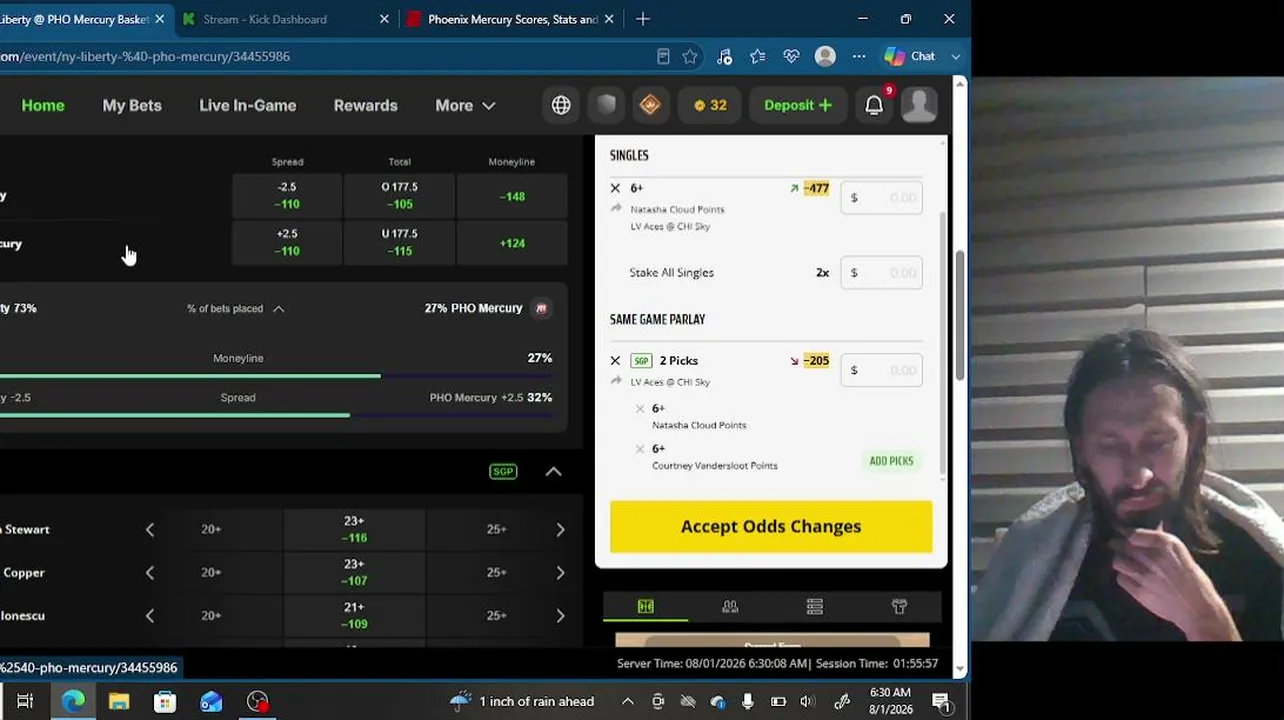Go to the Home section
Screen dimensions: 1284x720
(x=43, y=105)
